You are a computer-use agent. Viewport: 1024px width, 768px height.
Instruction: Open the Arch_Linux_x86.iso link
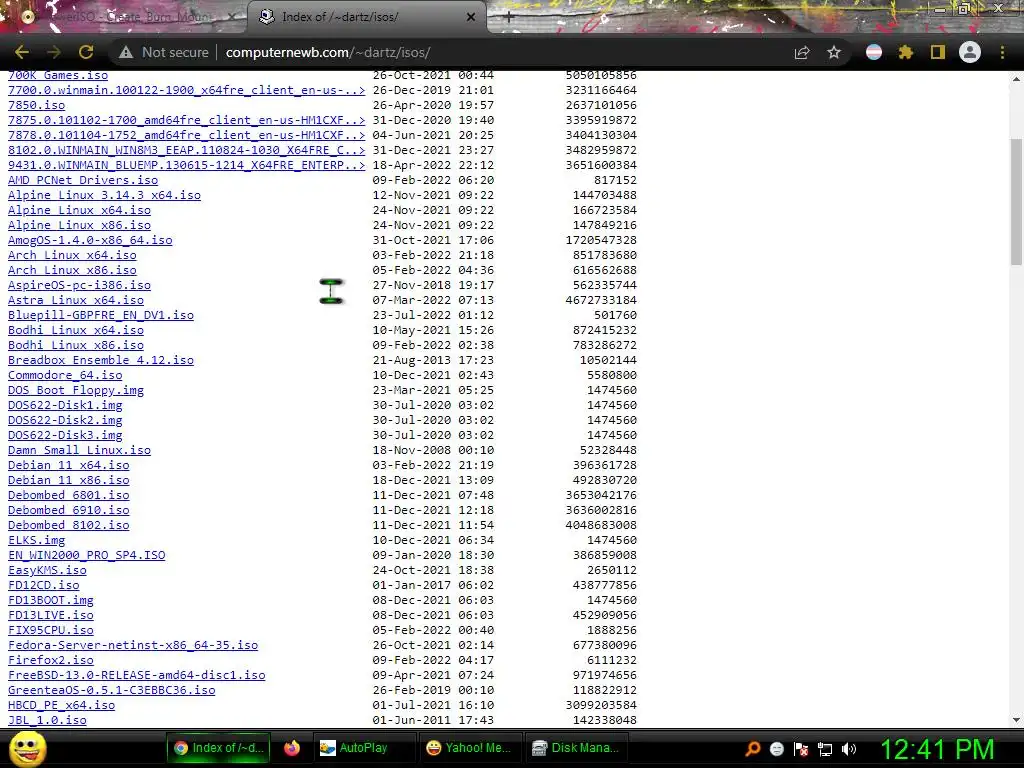pyautogui.click(x=72, y=270)
